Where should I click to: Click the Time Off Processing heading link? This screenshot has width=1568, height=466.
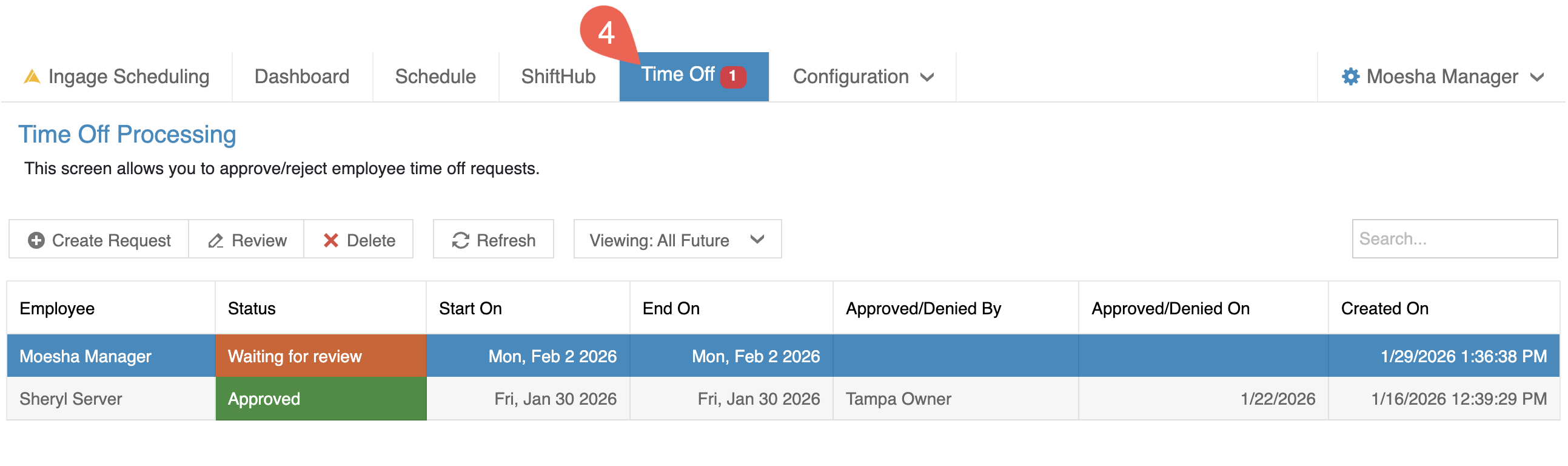127,135
